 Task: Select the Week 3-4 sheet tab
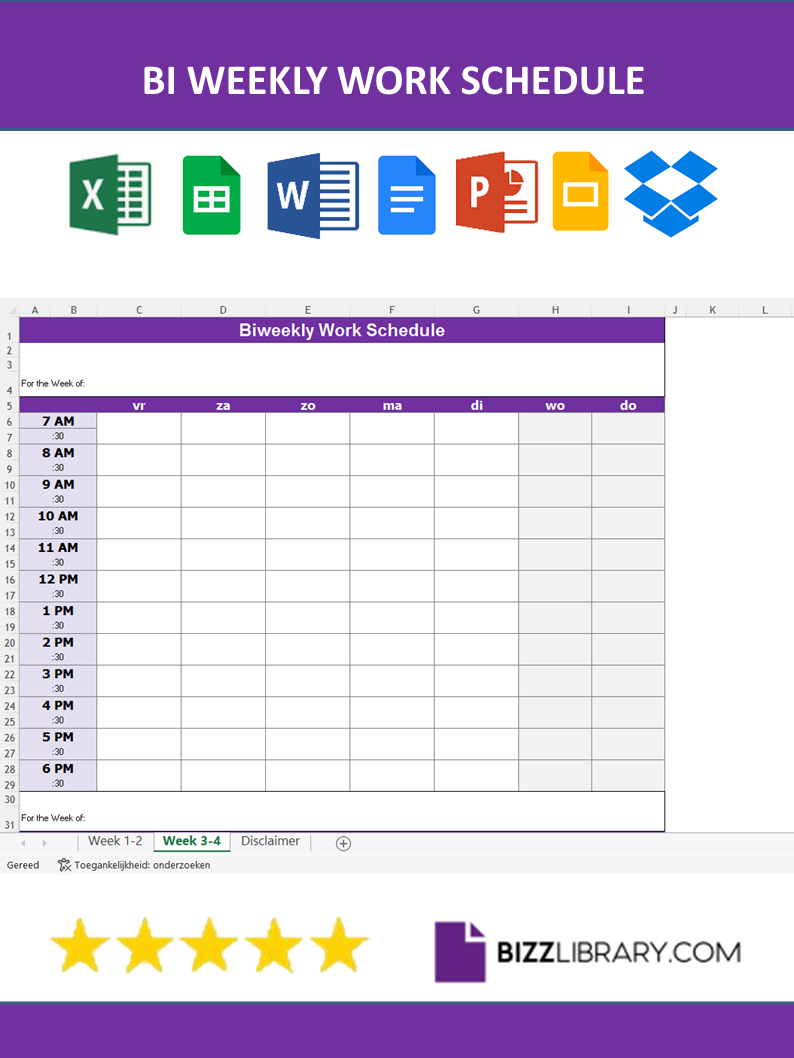(x=192, y=841)
